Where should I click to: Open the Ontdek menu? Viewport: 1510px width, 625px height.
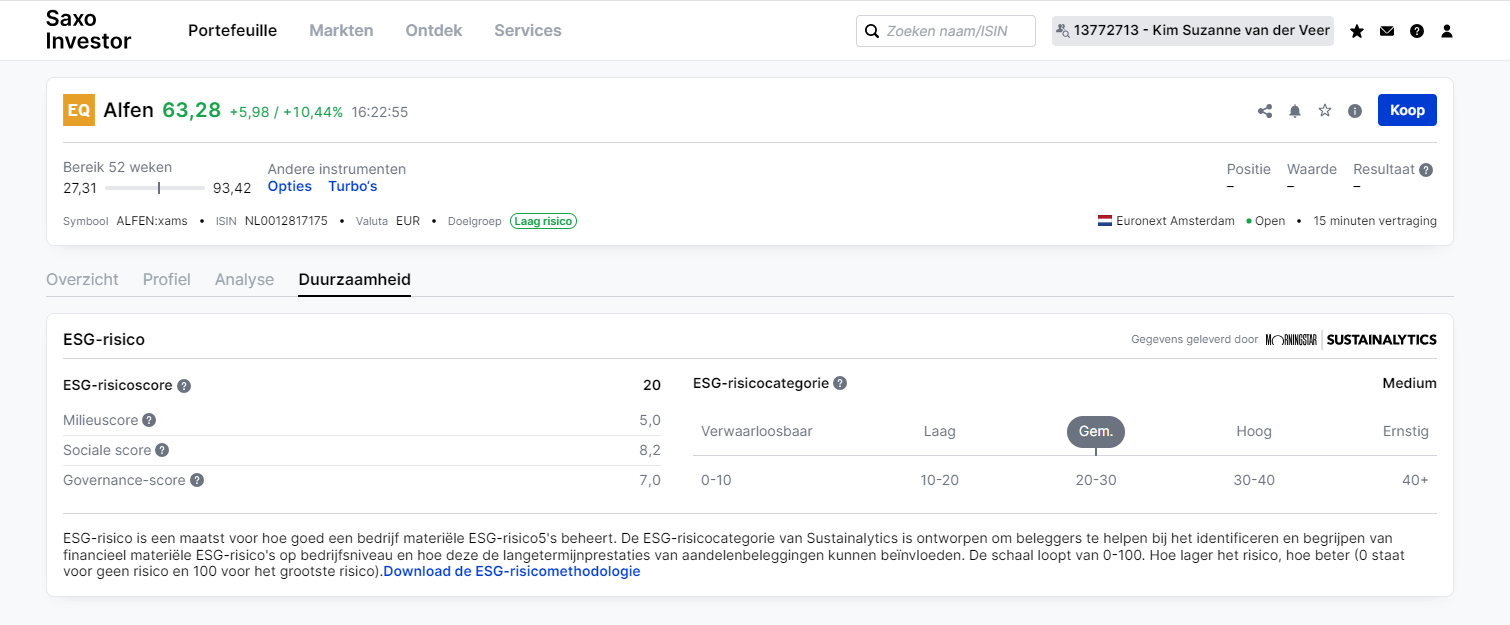(x=434, y=30)
